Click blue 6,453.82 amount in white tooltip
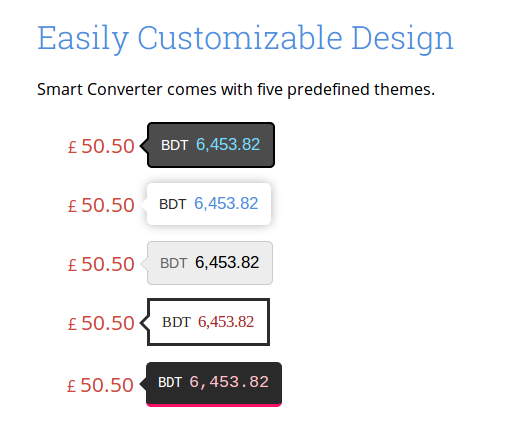Screen dimensions: 505x426 point(226,203)
